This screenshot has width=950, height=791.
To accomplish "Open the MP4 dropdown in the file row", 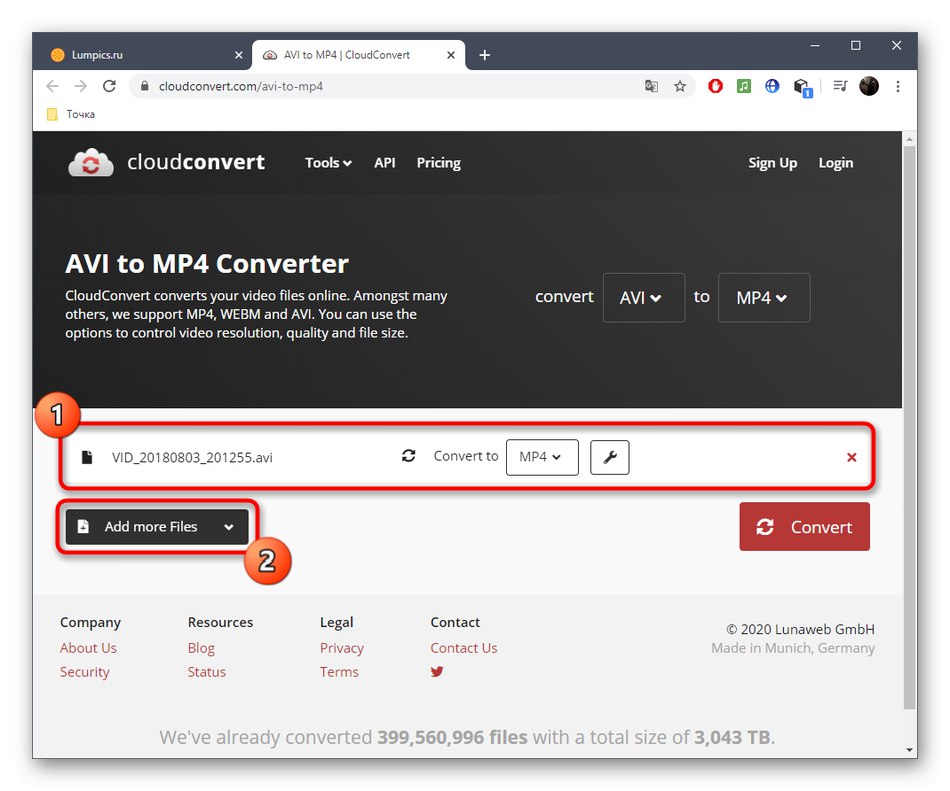I will tap(542, 457).
